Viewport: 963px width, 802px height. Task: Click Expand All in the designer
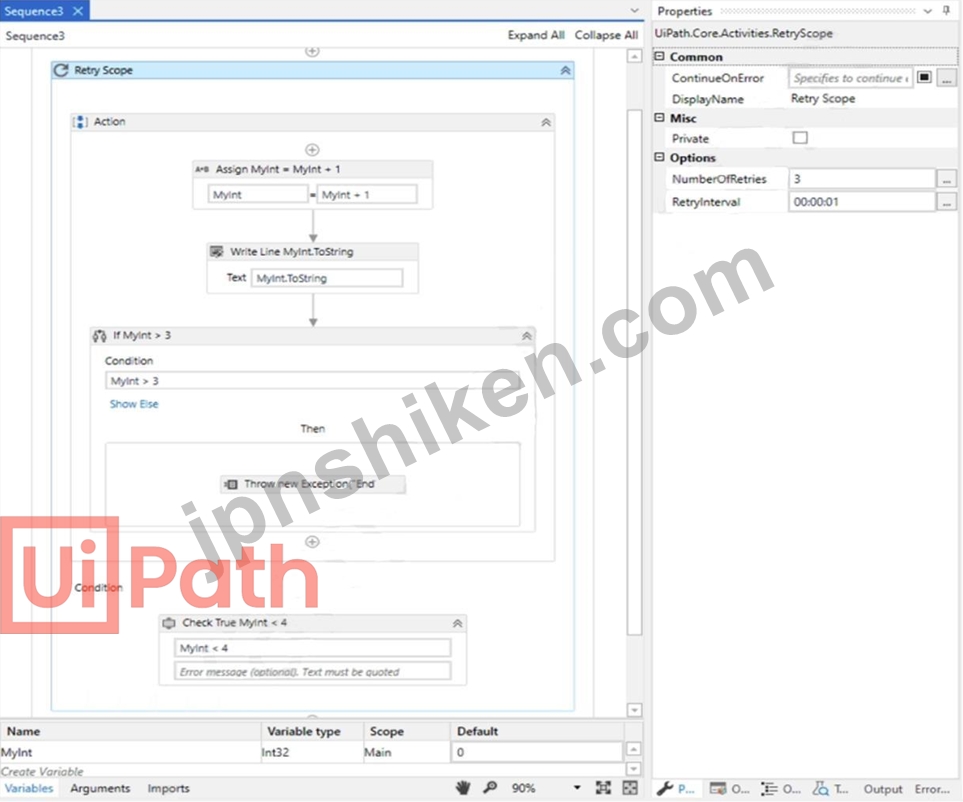[536, 34]
